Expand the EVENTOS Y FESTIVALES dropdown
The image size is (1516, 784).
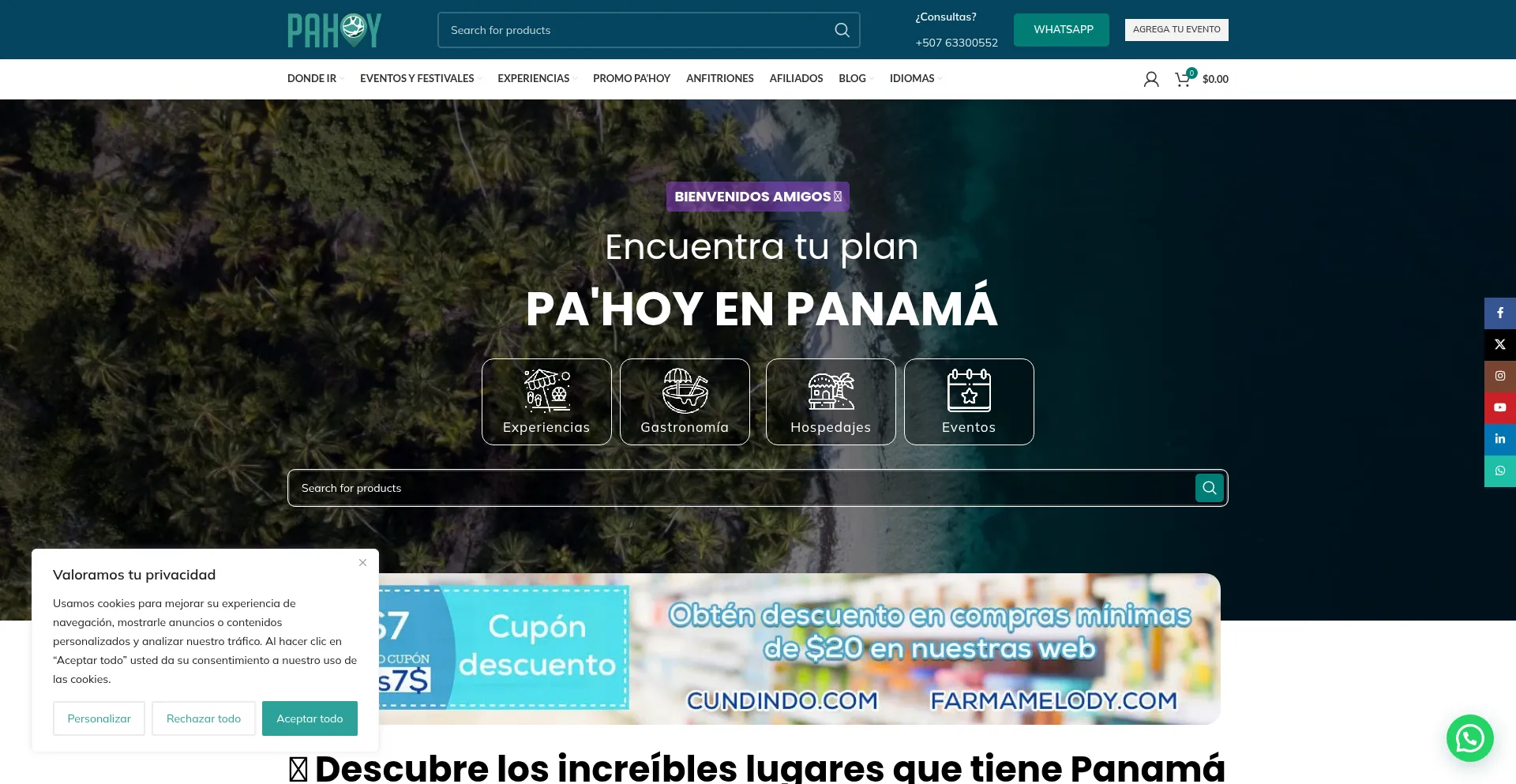pos(417,78)
